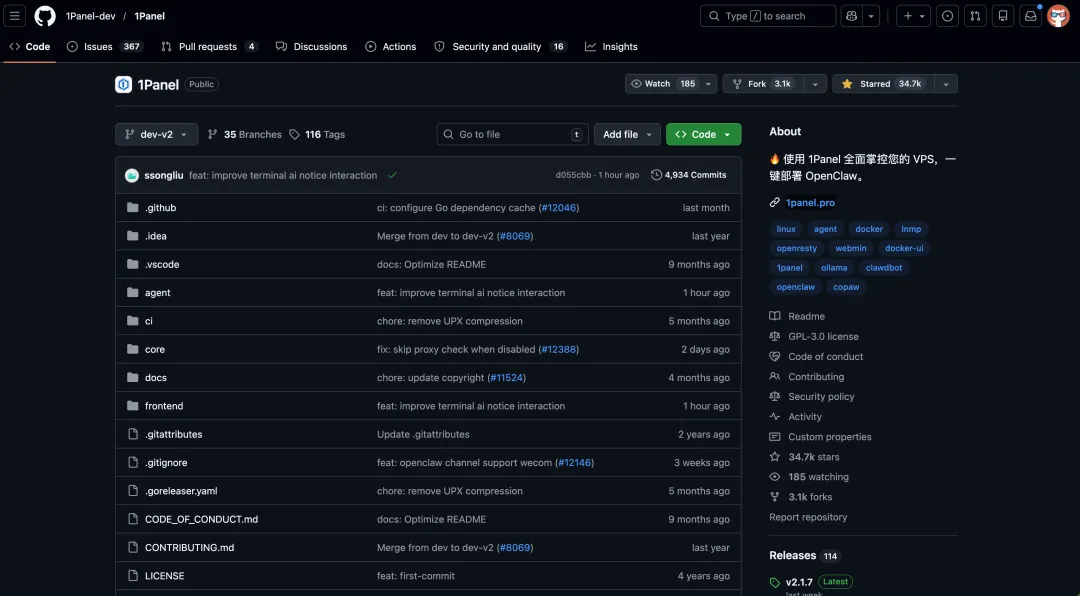Open the core folder
This screenshot has width=1080, height=596.
155,349
